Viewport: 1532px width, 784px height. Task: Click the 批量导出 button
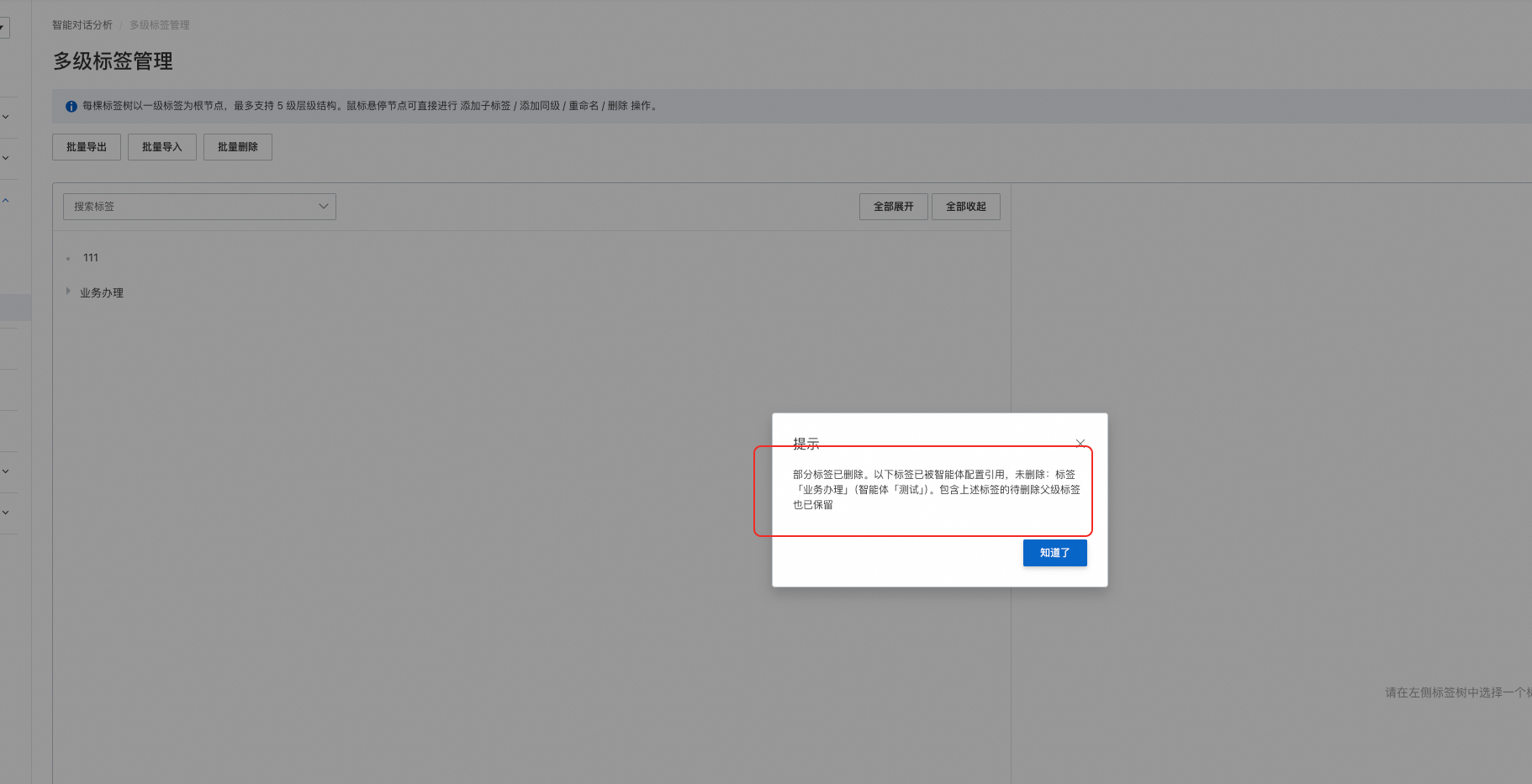[87, 147]
